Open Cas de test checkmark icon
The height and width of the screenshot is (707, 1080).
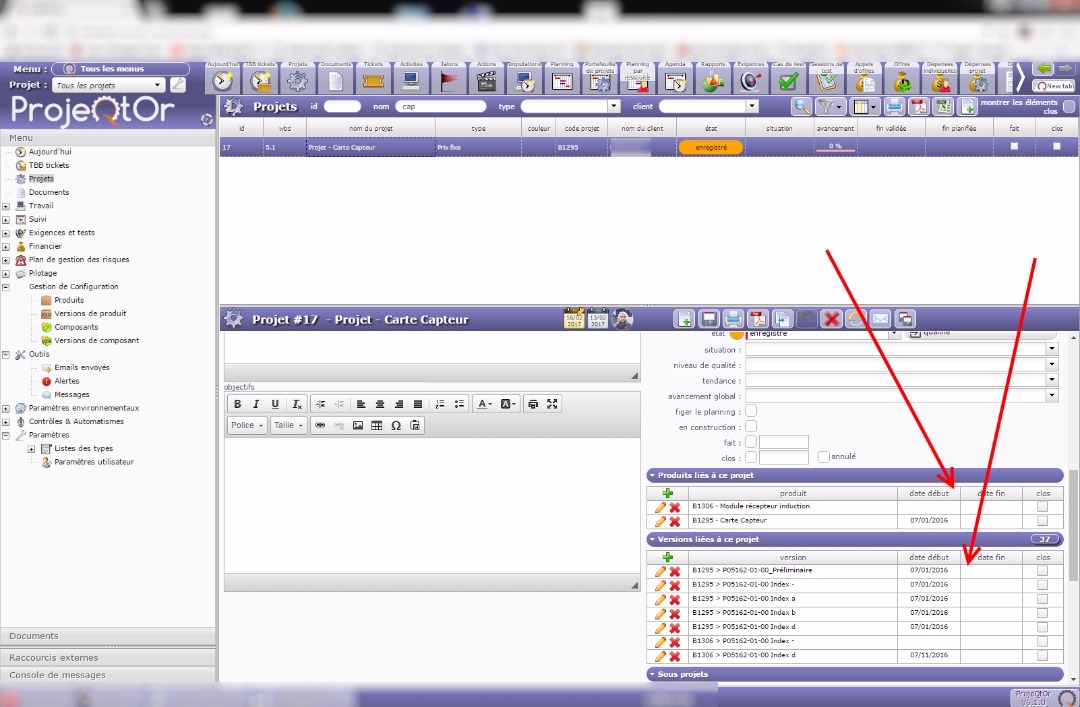click(x=789, y=81)
